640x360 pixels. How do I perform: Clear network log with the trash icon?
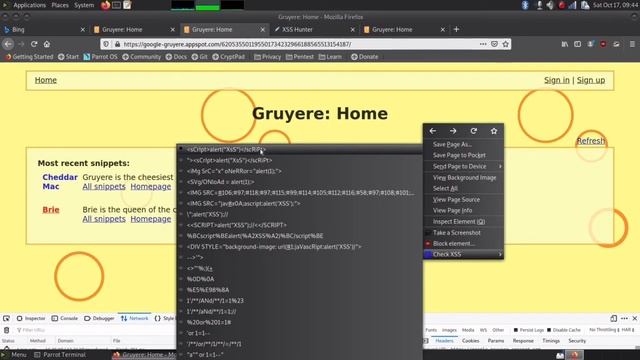coord(6,330)
